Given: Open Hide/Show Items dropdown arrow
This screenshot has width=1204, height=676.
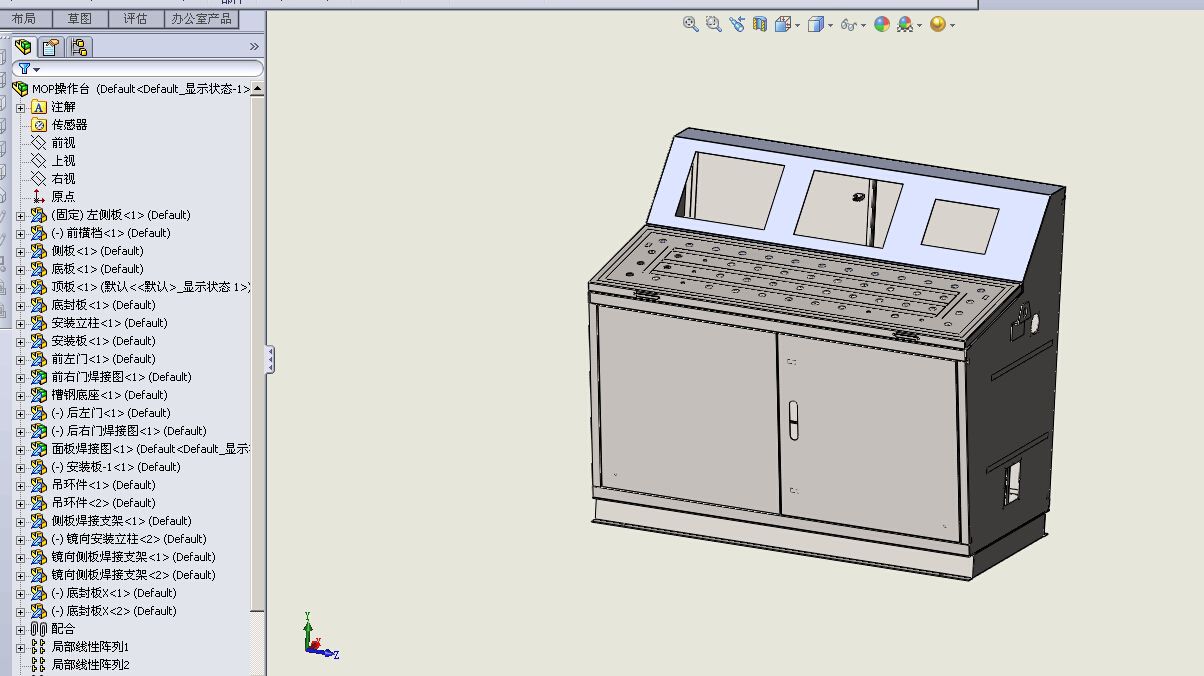Looking at the screenshot, I should 862,26.
